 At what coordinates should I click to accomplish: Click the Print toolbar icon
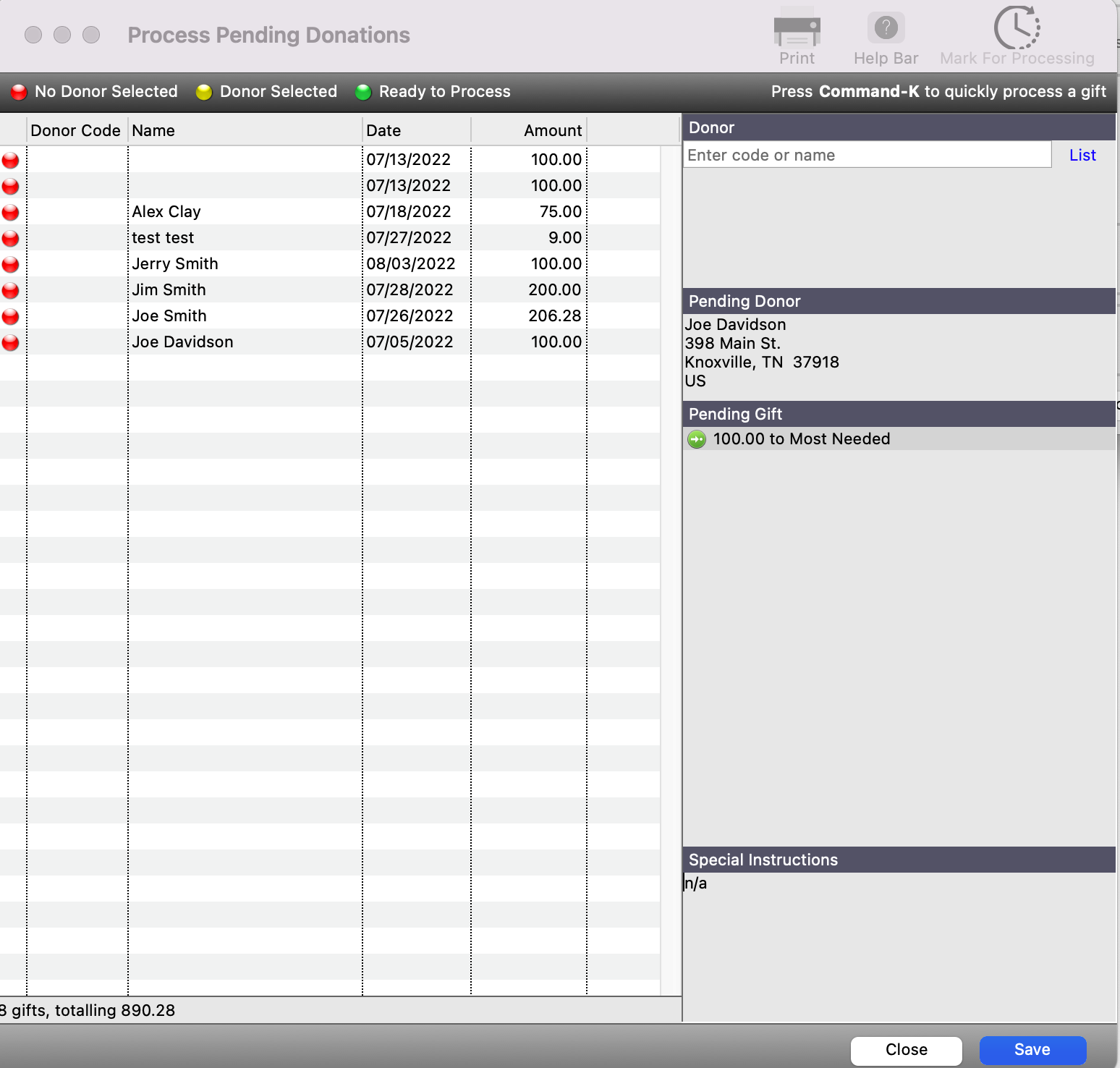pos(797,30)
